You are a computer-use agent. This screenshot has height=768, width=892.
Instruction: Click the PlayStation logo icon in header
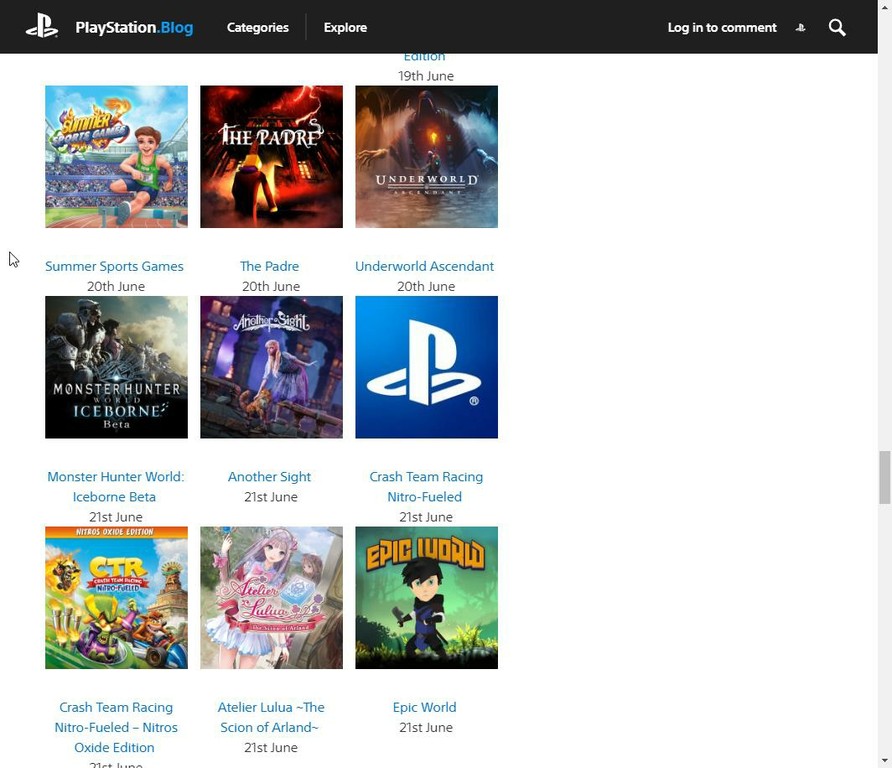point(42,27)
